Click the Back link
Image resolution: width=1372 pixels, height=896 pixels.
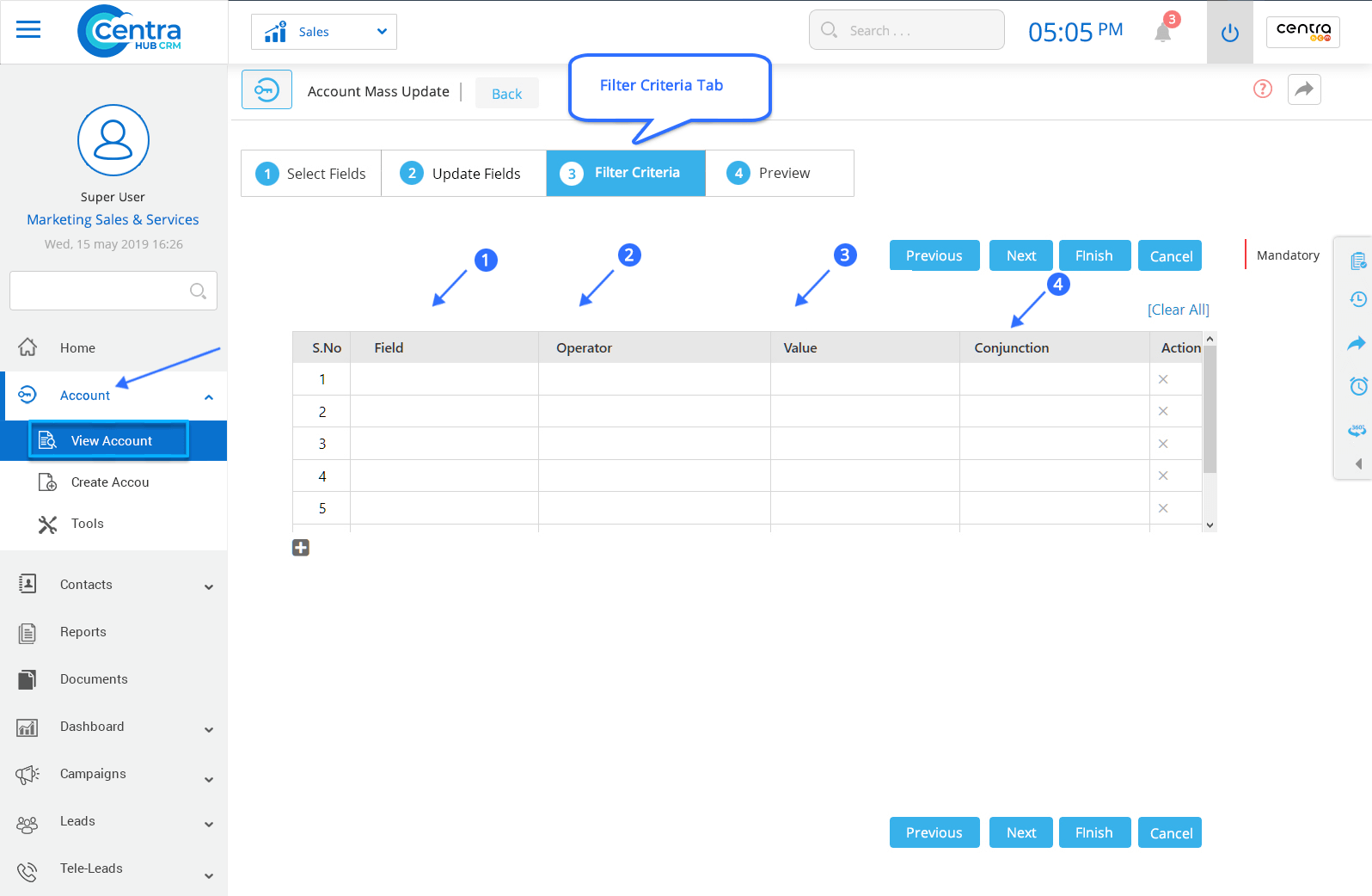coord(507,94)
